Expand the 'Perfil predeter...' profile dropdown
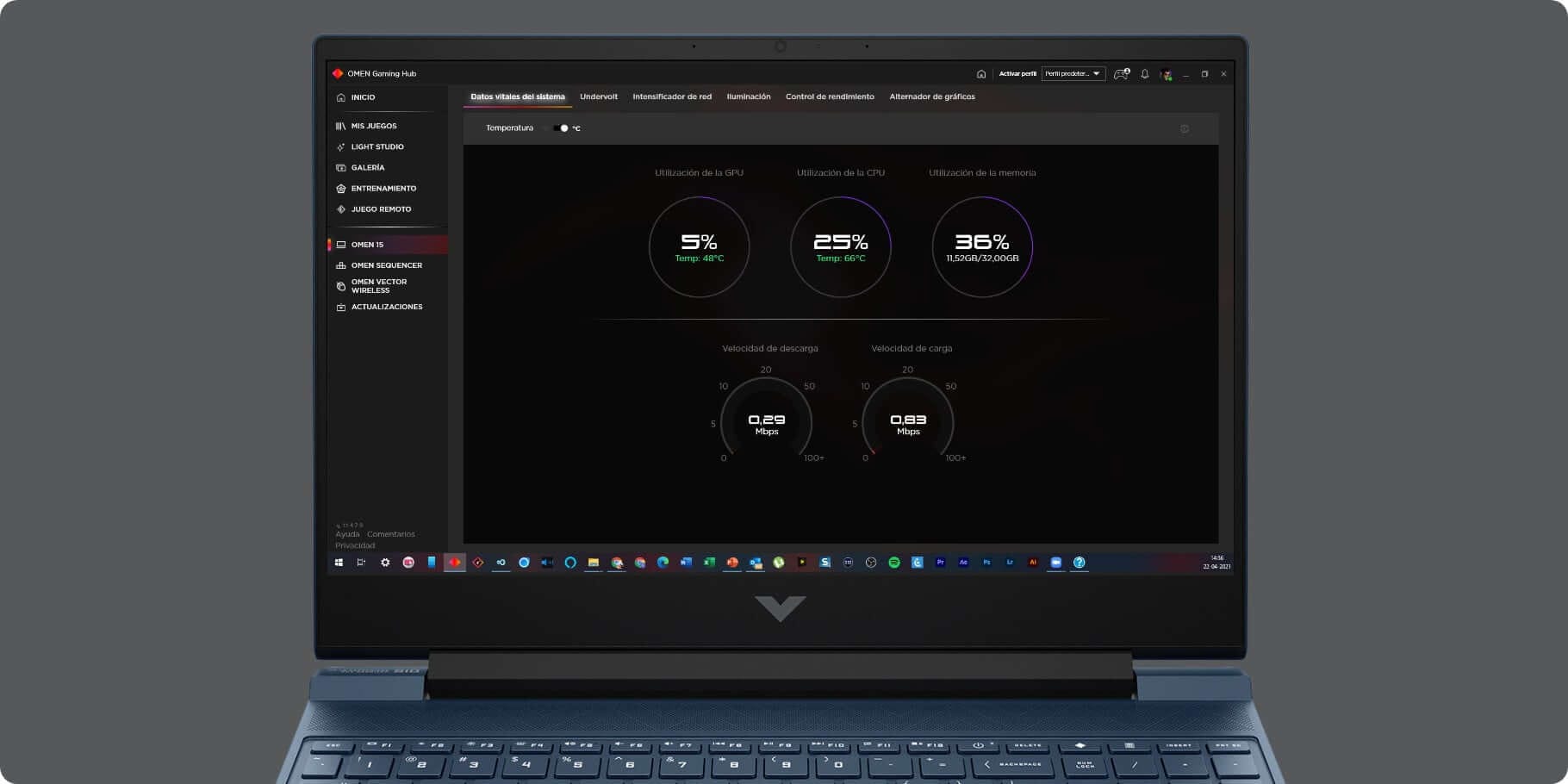Viewport: 1568px width, 784px height. tap(1073, 74)
